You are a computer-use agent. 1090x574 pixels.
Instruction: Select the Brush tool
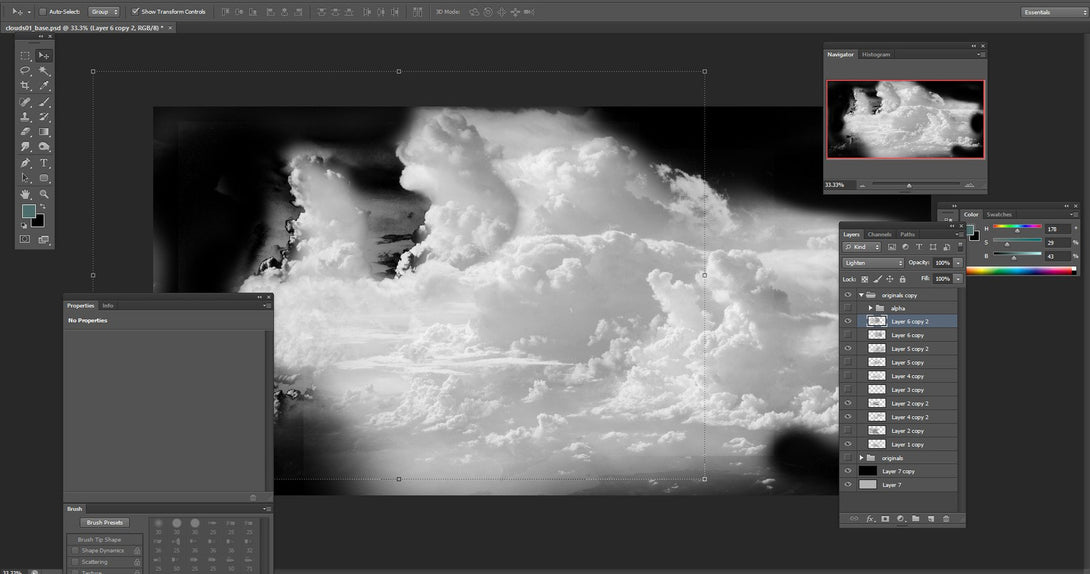(x=44, y=101)
